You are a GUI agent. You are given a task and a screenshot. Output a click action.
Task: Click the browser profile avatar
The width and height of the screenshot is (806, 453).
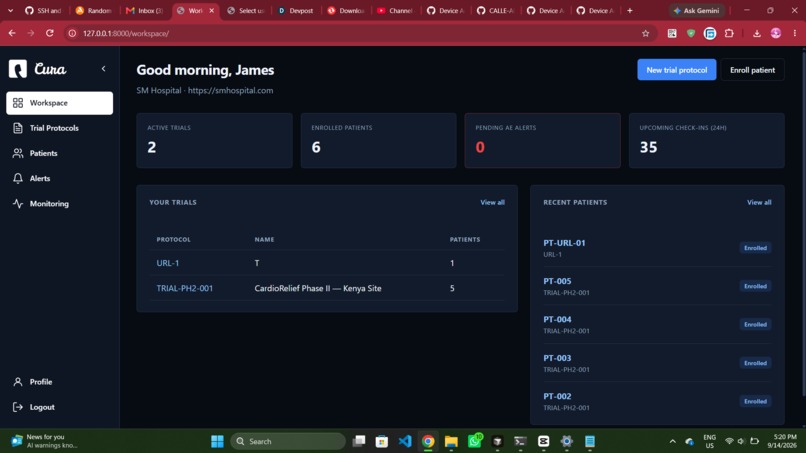tap(776, 33)
